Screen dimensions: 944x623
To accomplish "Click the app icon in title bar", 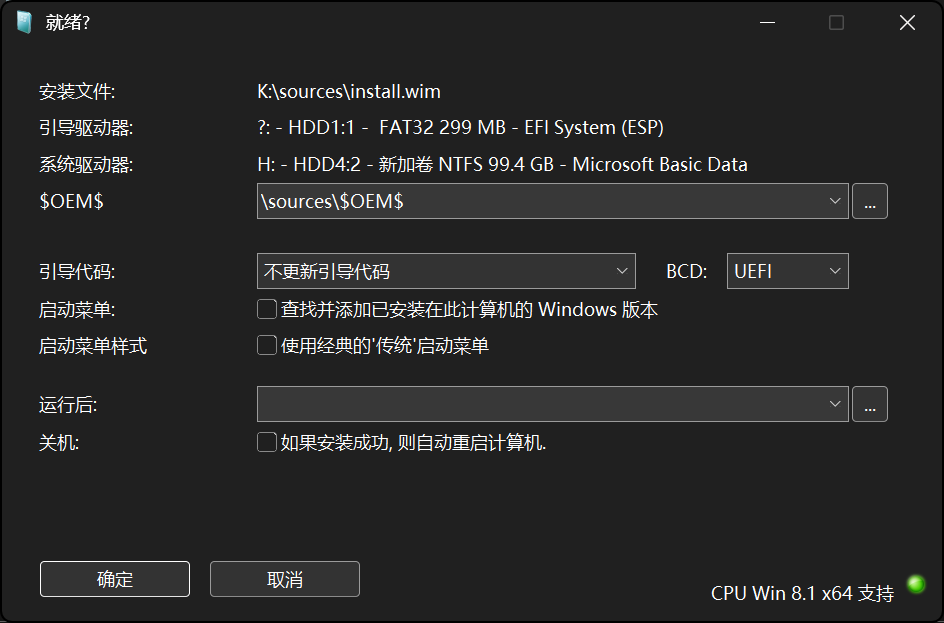I will (x=24, y=23).
